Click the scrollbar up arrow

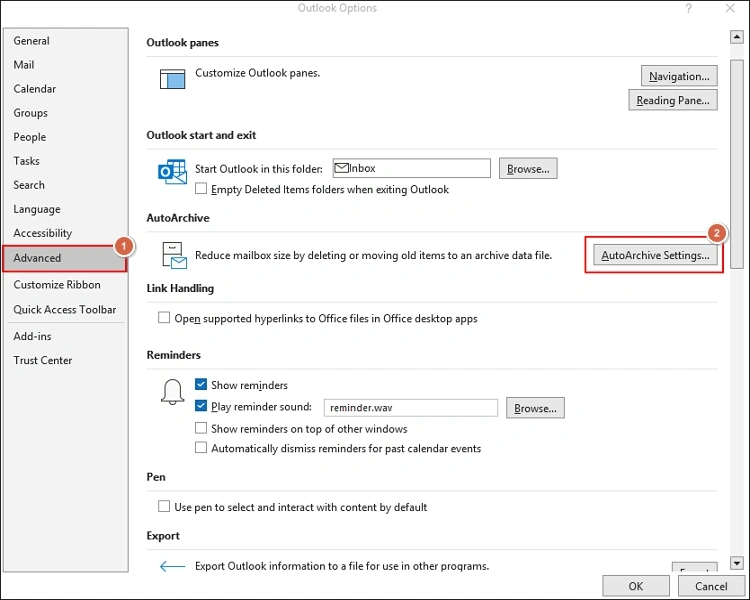(737, 37)
